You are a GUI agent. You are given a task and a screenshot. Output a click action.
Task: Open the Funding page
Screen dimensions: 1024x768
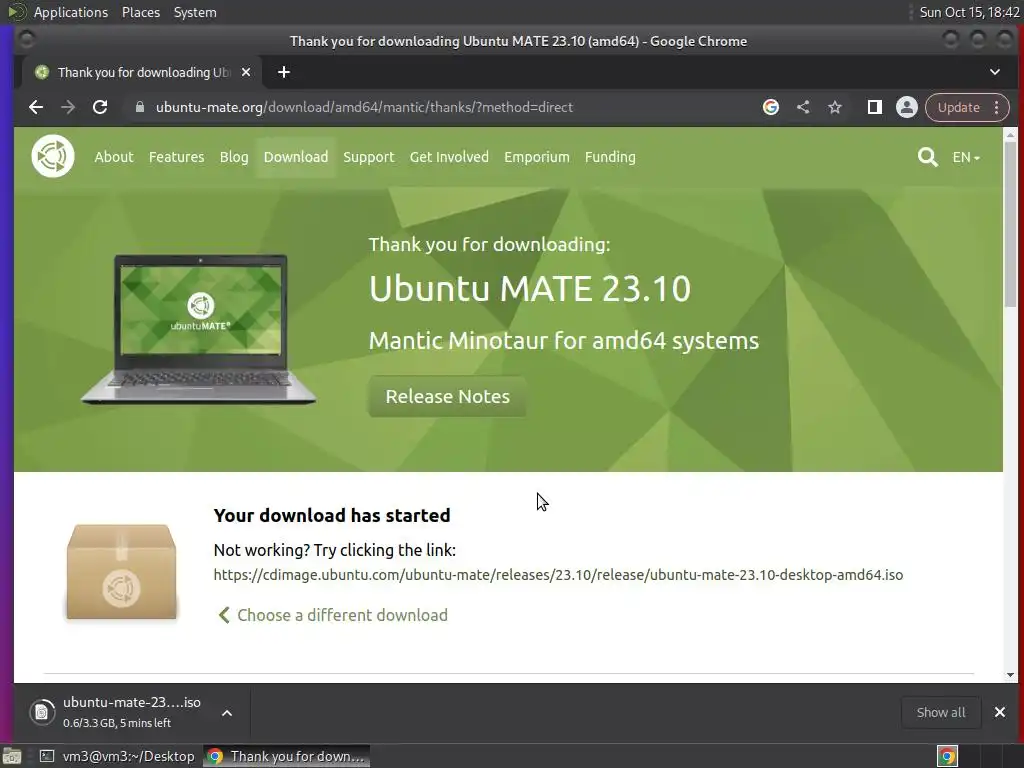pos(610,157)
